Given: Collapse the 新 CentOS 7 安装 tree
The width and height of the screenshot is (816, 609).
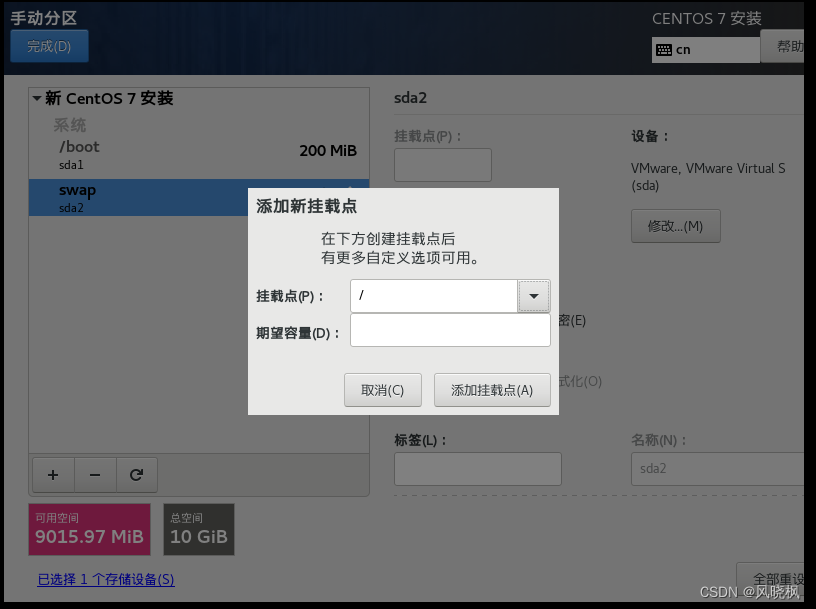Looking at the screenshot, I should pyautogui.click(x=37, y=98).
